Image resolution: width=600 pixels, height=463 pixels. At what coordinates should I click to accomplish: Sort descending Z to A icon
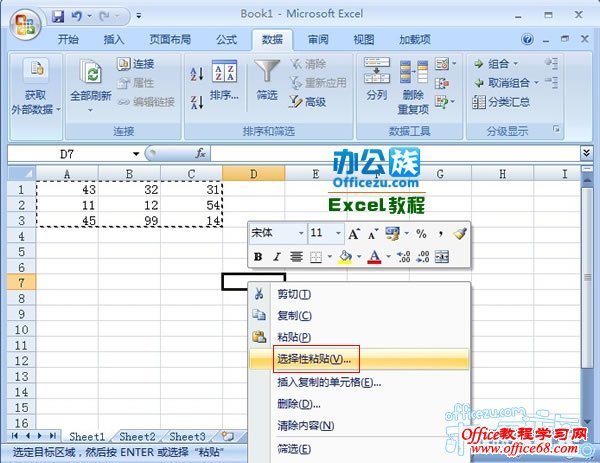point(197,102)
